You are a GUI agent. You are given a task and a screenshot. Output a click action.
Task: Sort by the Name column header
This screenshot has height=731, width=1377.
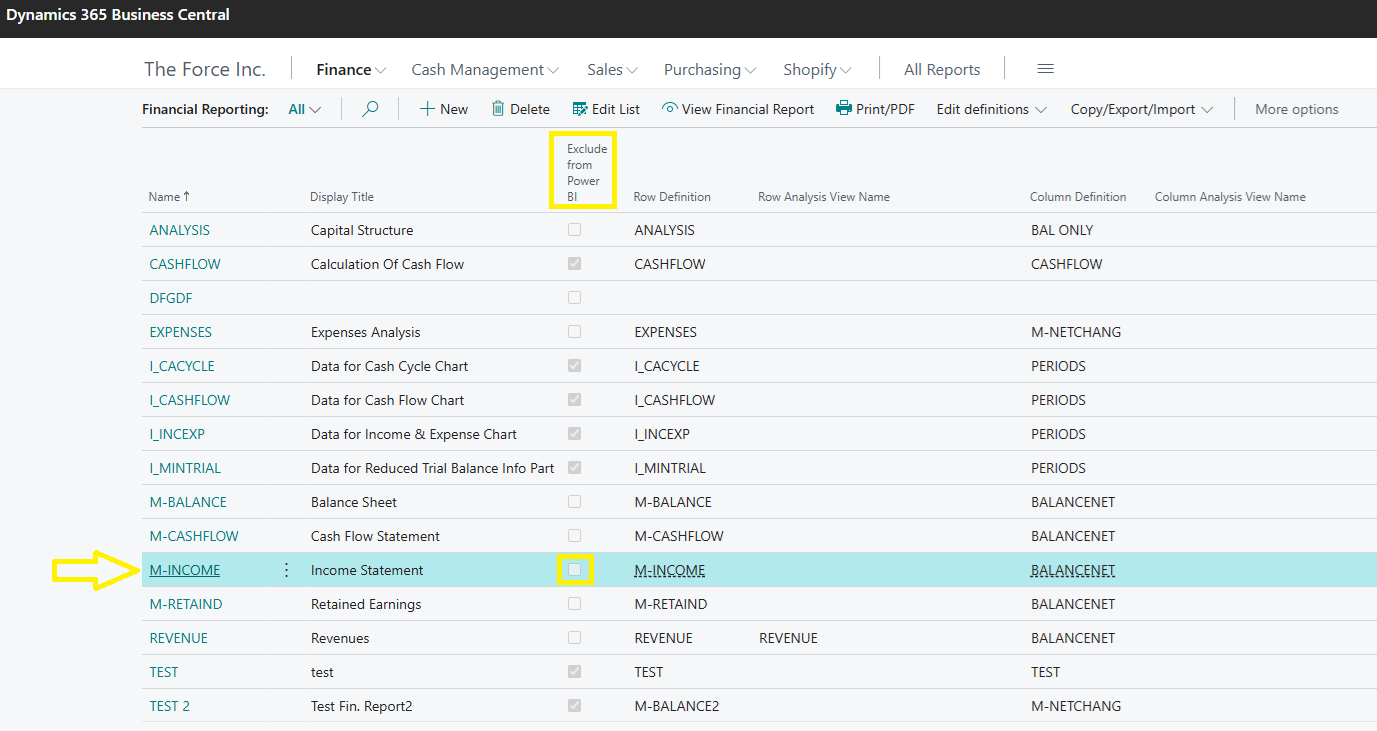click(169, 197)
